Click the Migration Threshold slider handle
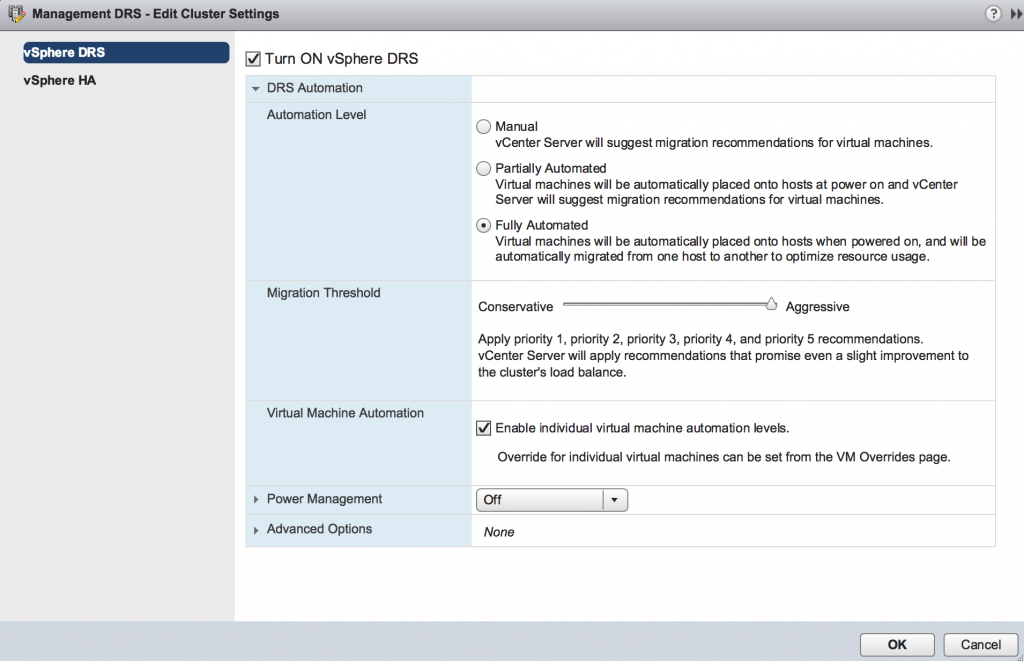 click(x=771, y=304)
